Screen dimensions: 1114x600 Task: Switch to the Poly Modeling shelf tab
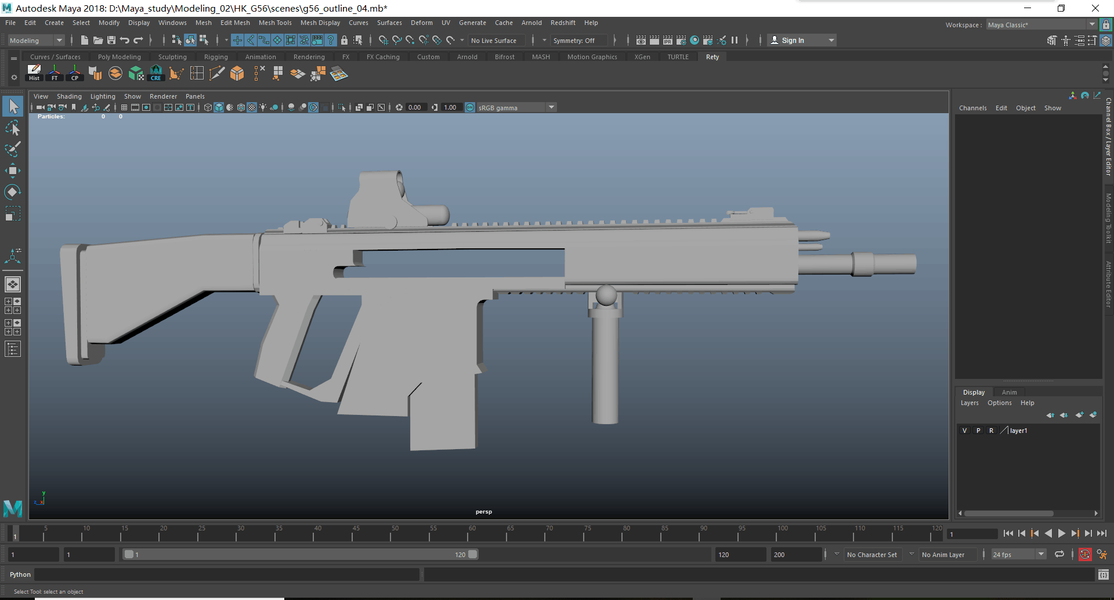pyautogui.click(x=119, y=57)
